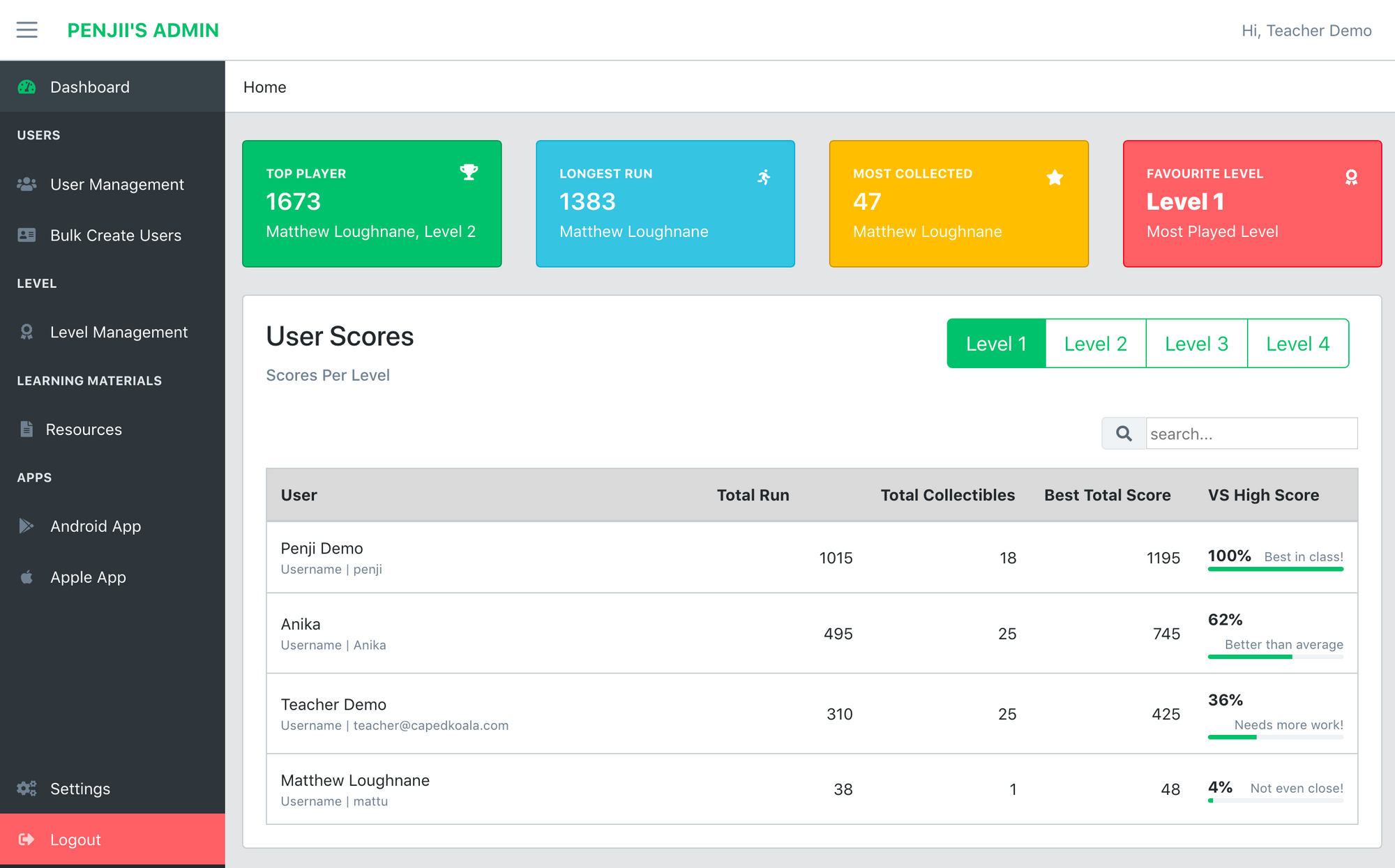Viewport: 1395px width, 868px height.
Task: Click Teacher Demo's 36% progress bar
Action: click(1276, 737)
